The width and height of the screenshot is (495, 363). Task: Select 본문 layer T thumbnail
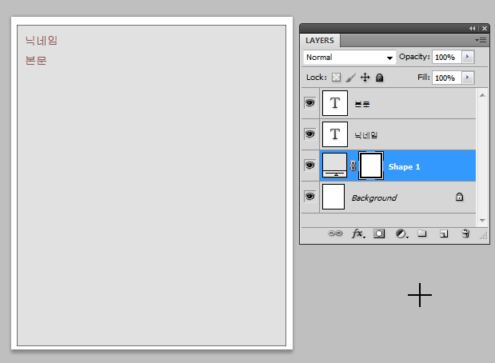click(x=335, y=103)
